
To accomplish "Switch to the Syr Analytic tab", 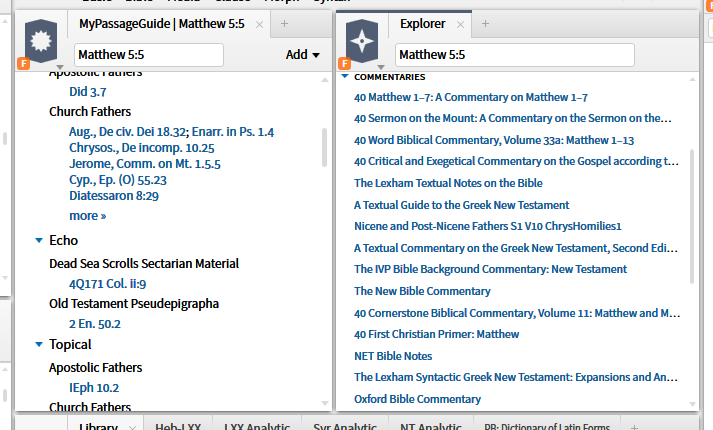I will click(345, 426).
